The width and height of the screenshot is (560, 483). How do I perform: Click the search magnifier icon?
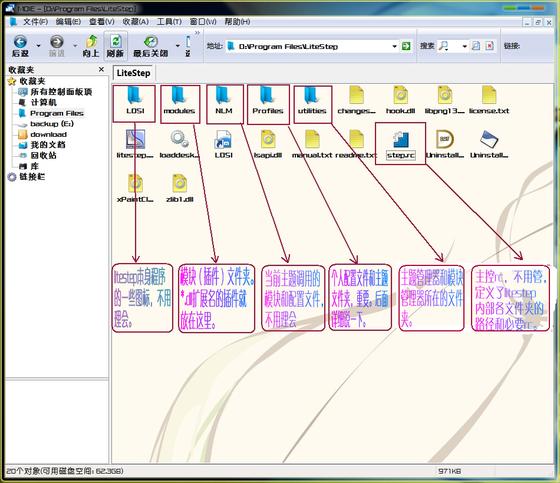pyautogui.click(x=444, y=46)
